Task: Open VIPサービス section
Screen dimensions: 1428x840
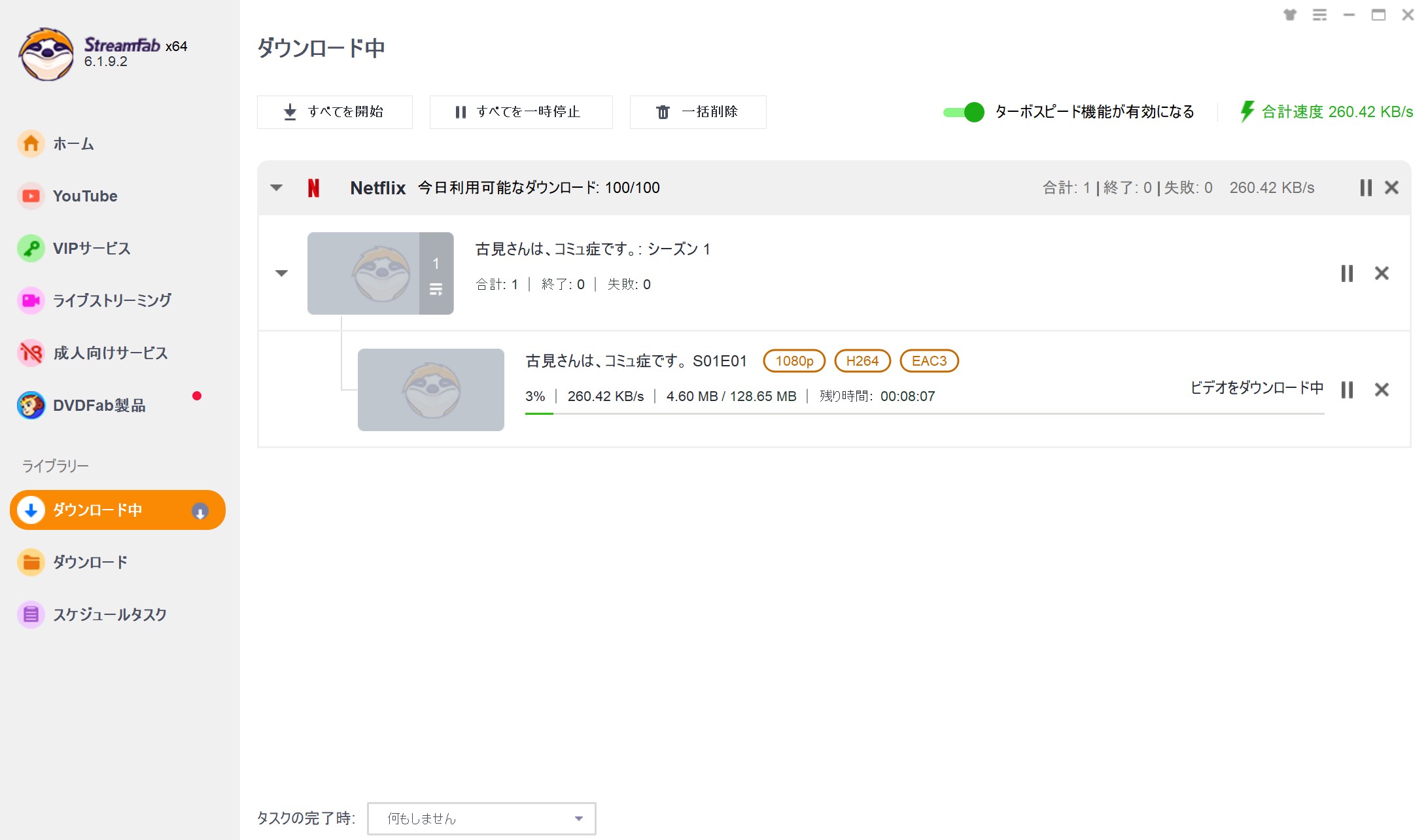Action: point(91,249)
